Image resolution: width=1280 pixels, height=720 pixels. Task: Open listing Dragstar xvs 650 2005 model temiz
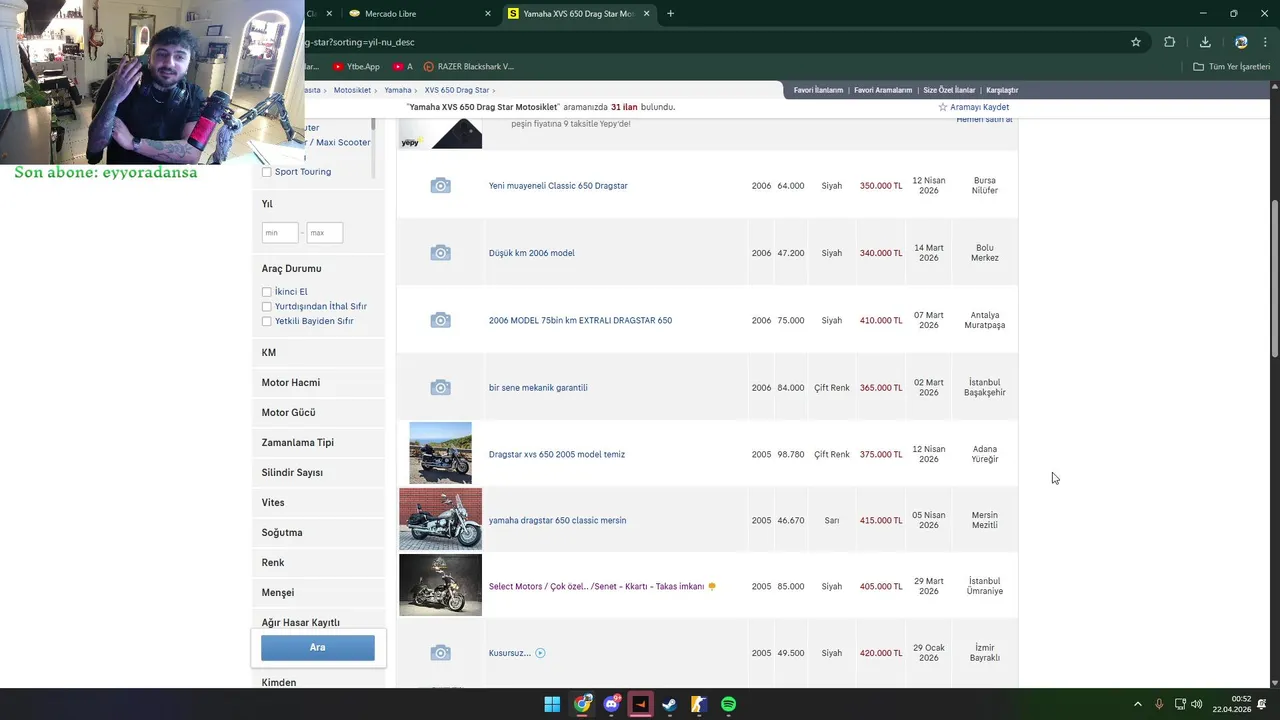557,455
